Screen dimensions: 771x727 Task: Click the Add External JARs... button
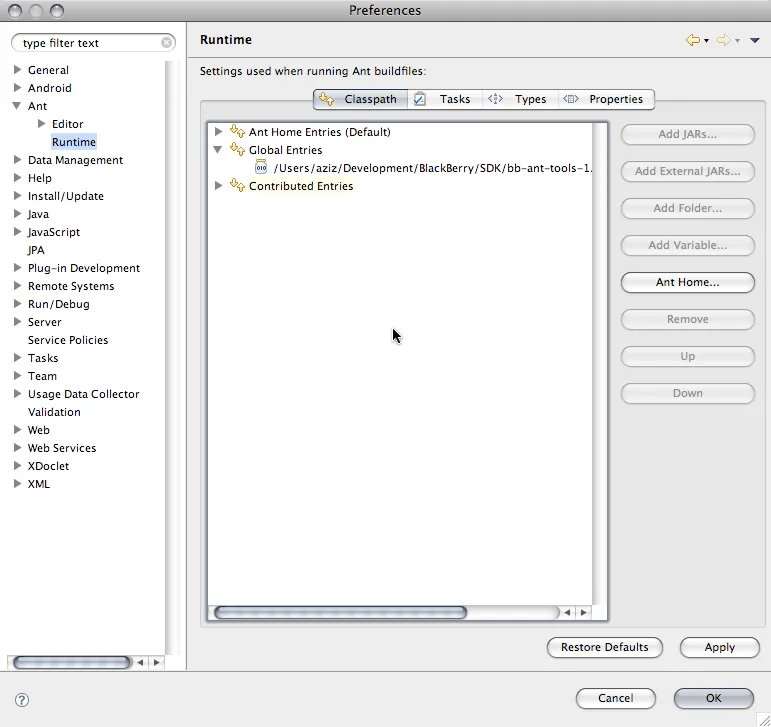click(x=687, y=171)
